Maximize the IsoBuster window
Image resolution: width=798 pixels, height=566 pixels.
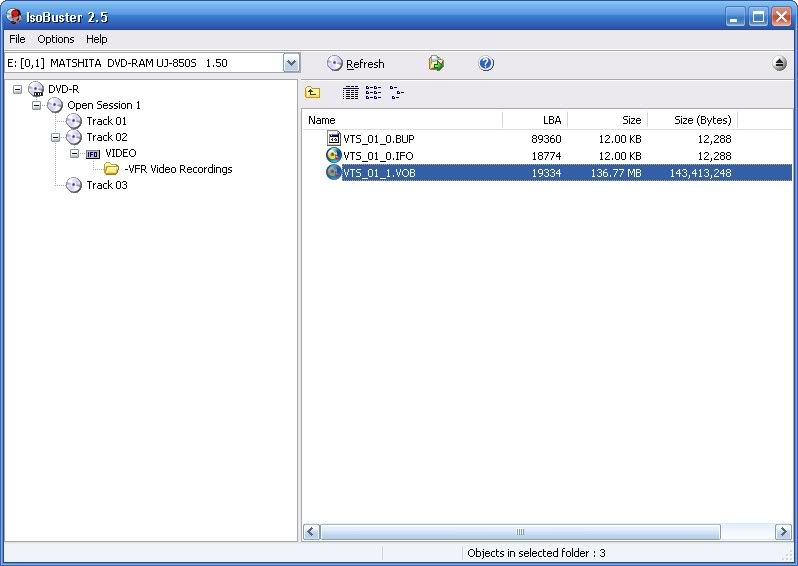point(758,17)
